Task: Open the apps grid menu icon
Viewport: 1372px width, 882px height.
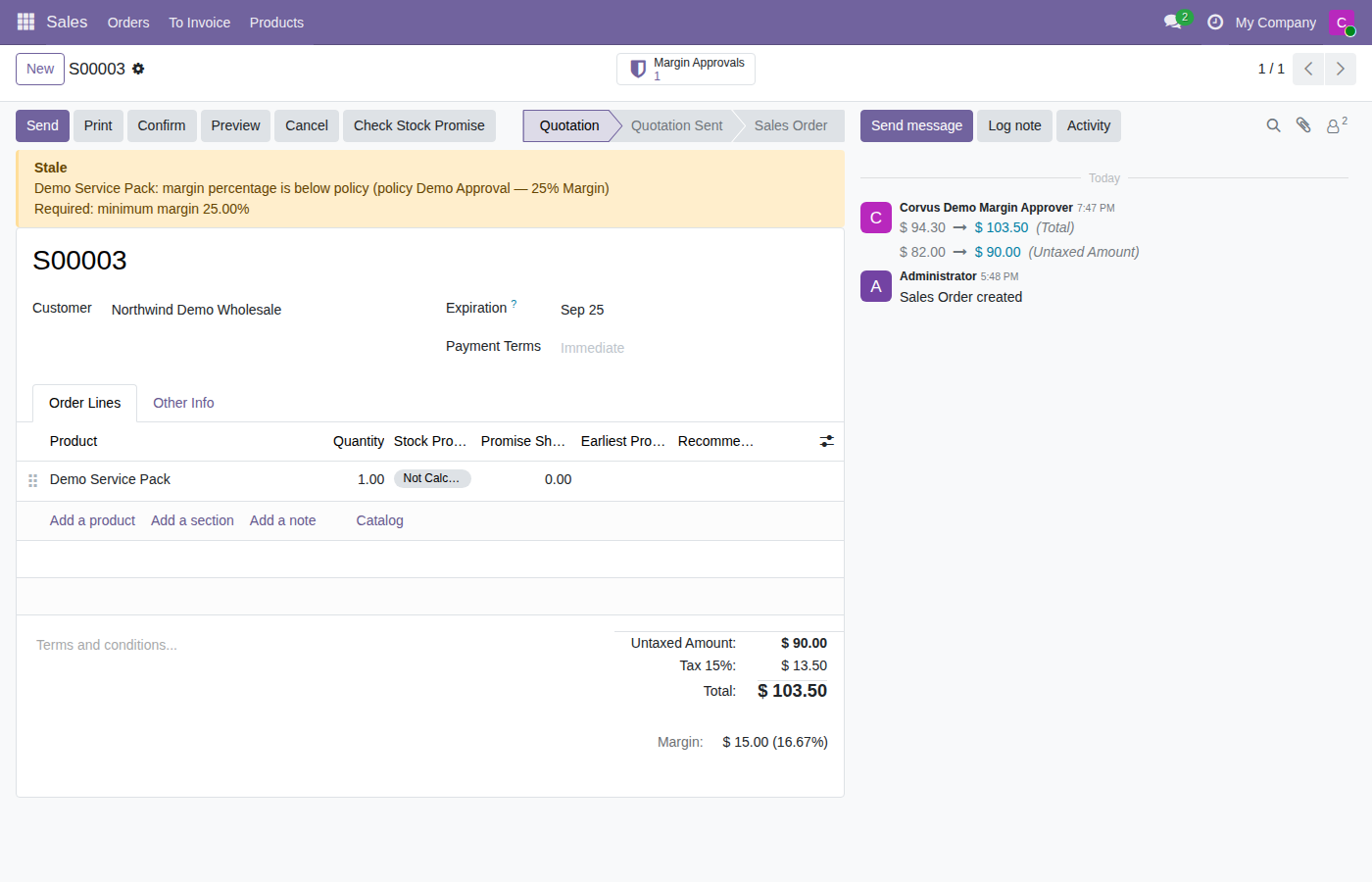Action: 25,22
